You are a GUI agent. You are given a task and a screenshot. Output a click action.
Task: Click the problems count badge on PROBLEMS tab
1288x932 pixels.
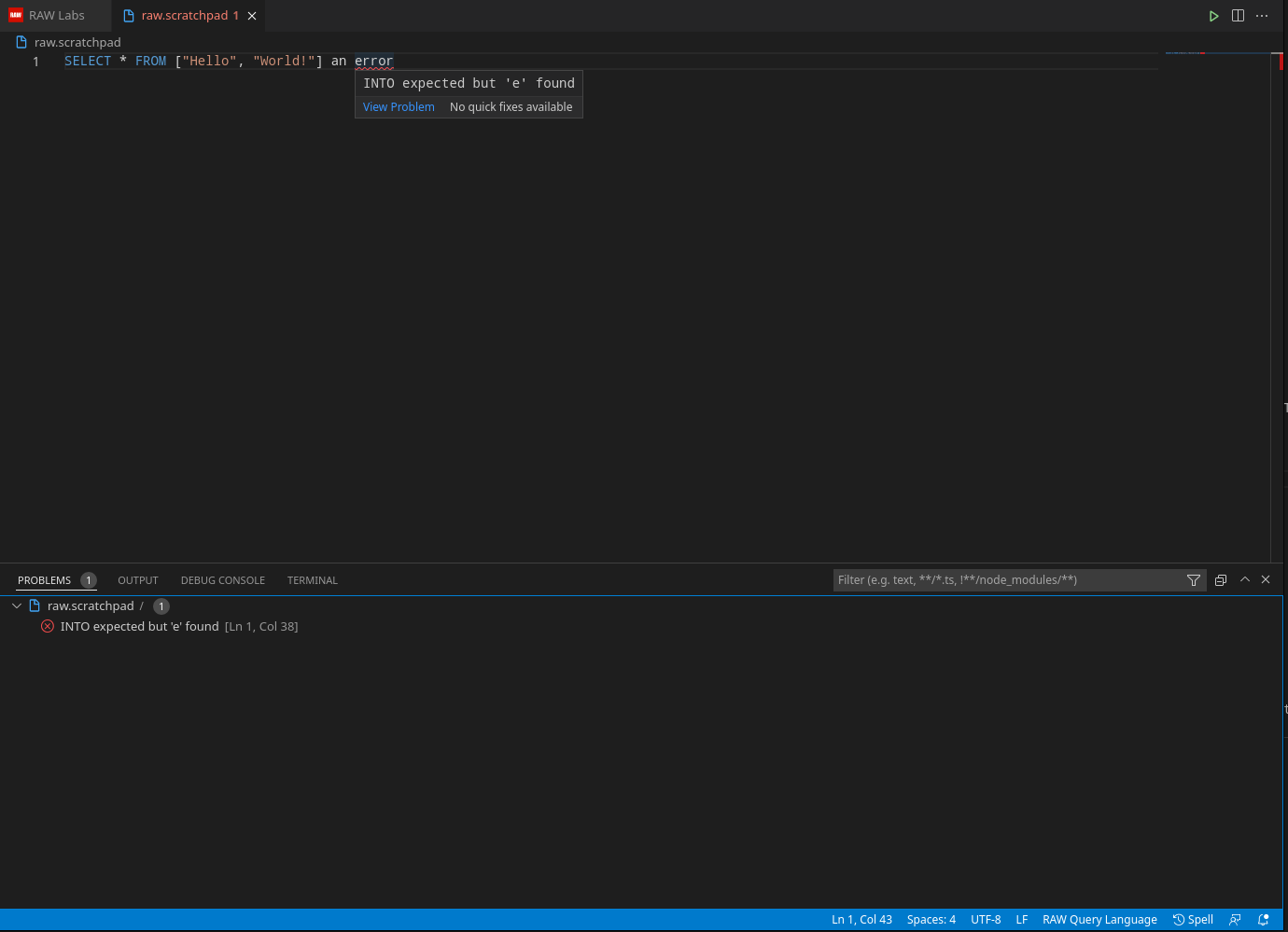[89, 580]
